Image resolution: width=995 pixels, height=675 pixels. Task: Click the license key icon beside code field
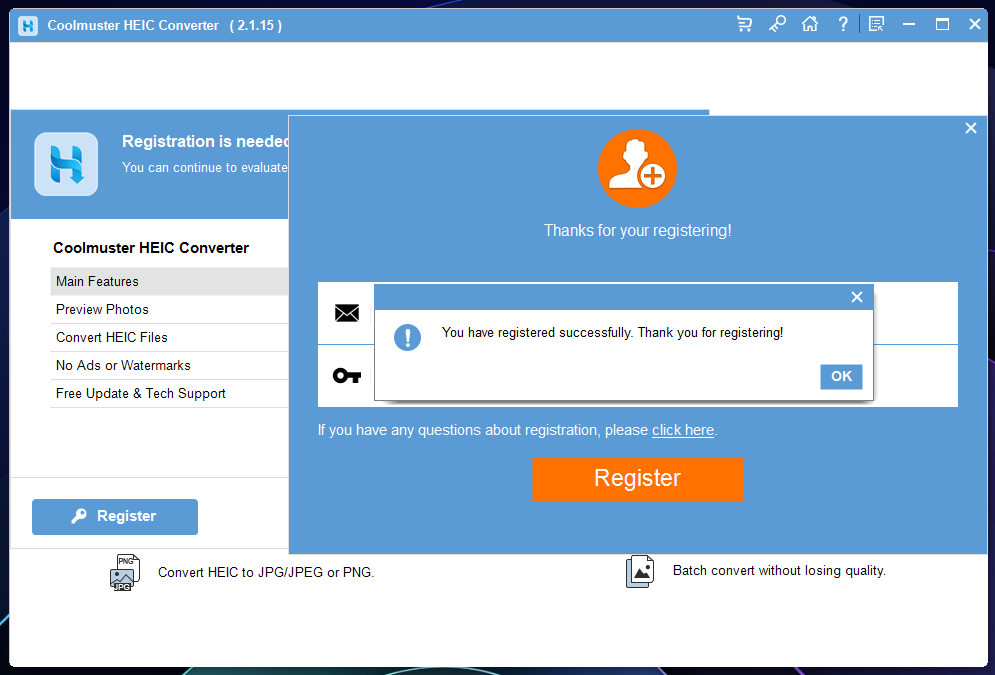346,376
